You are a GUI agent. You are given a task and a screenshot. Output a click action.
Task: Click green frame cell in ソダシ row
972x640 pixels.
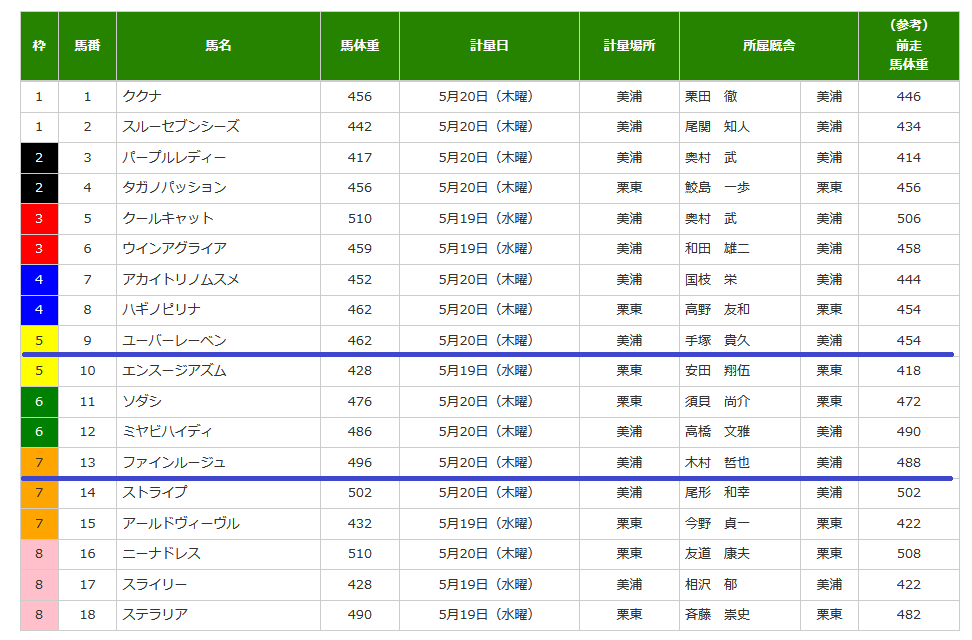tap(39, 402)
